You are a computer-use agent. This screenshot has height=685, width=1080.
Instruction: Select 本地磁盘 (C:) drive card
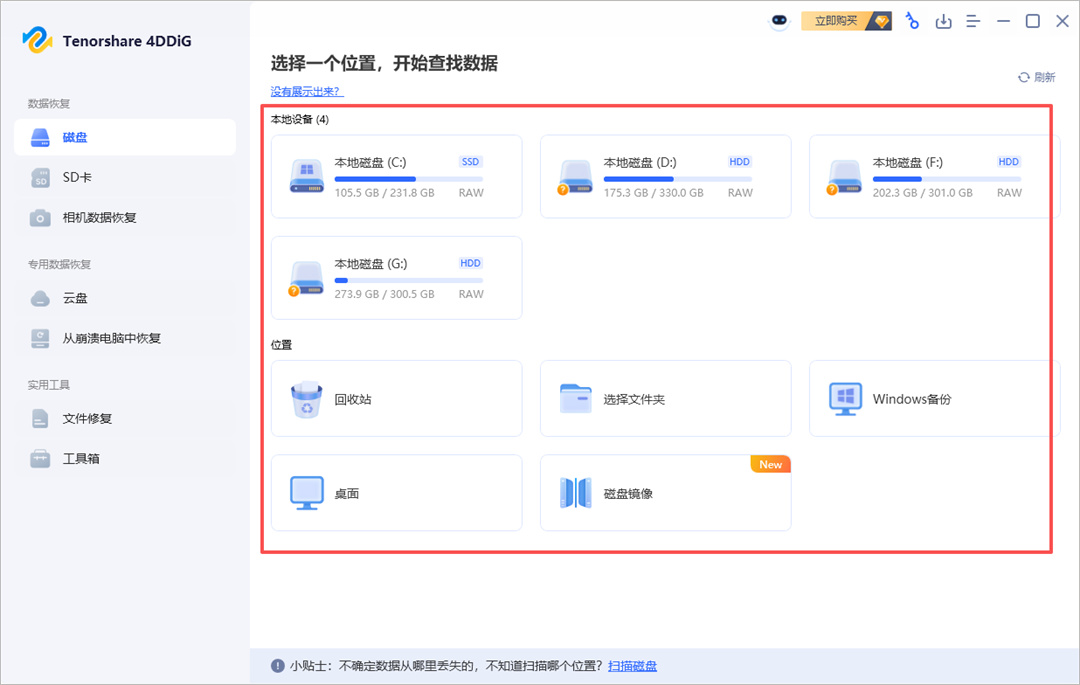click(x=397, y=177)
